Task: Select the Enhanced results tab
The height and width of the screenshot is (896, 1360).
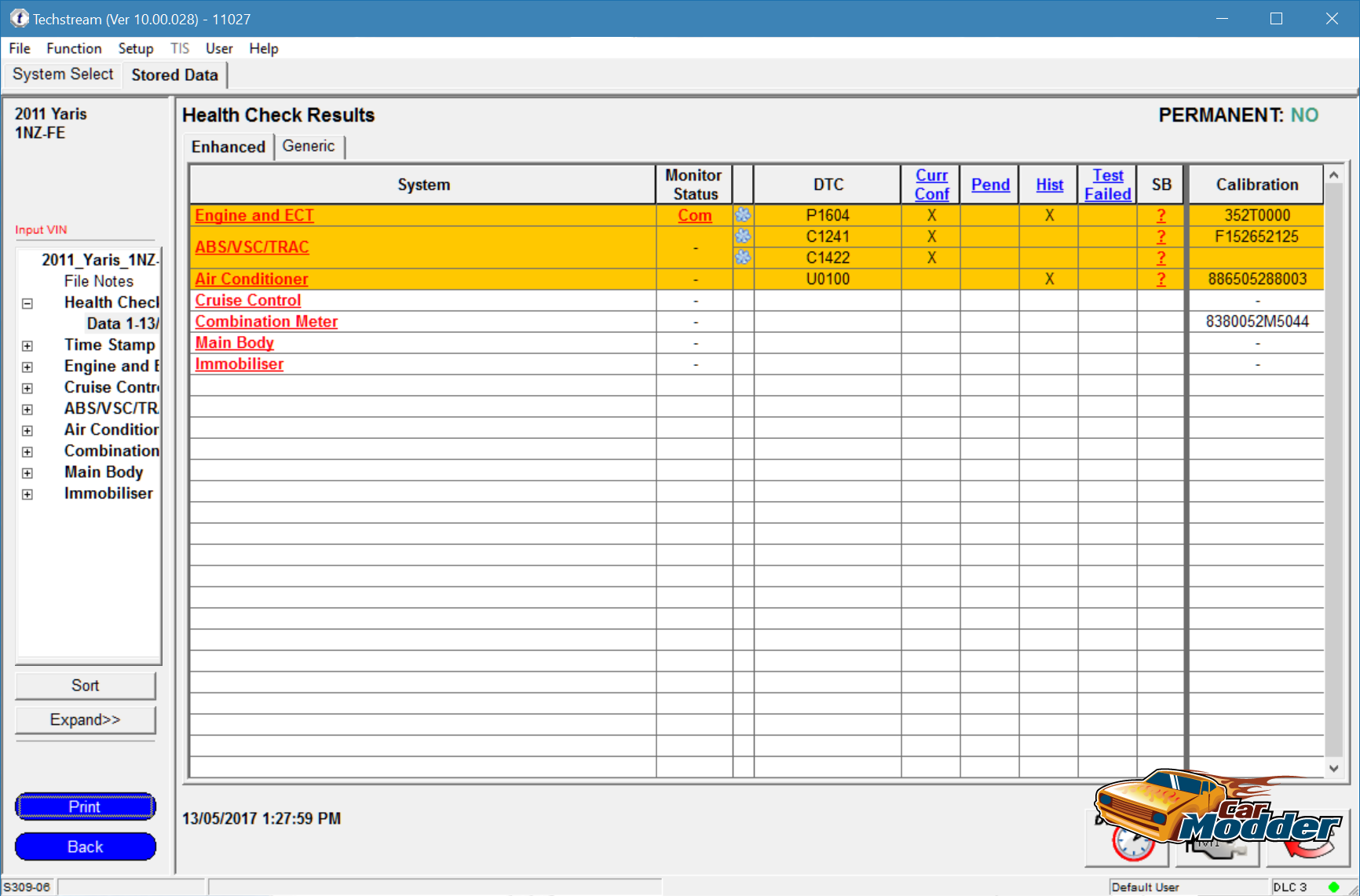Action: click(228, 147)
